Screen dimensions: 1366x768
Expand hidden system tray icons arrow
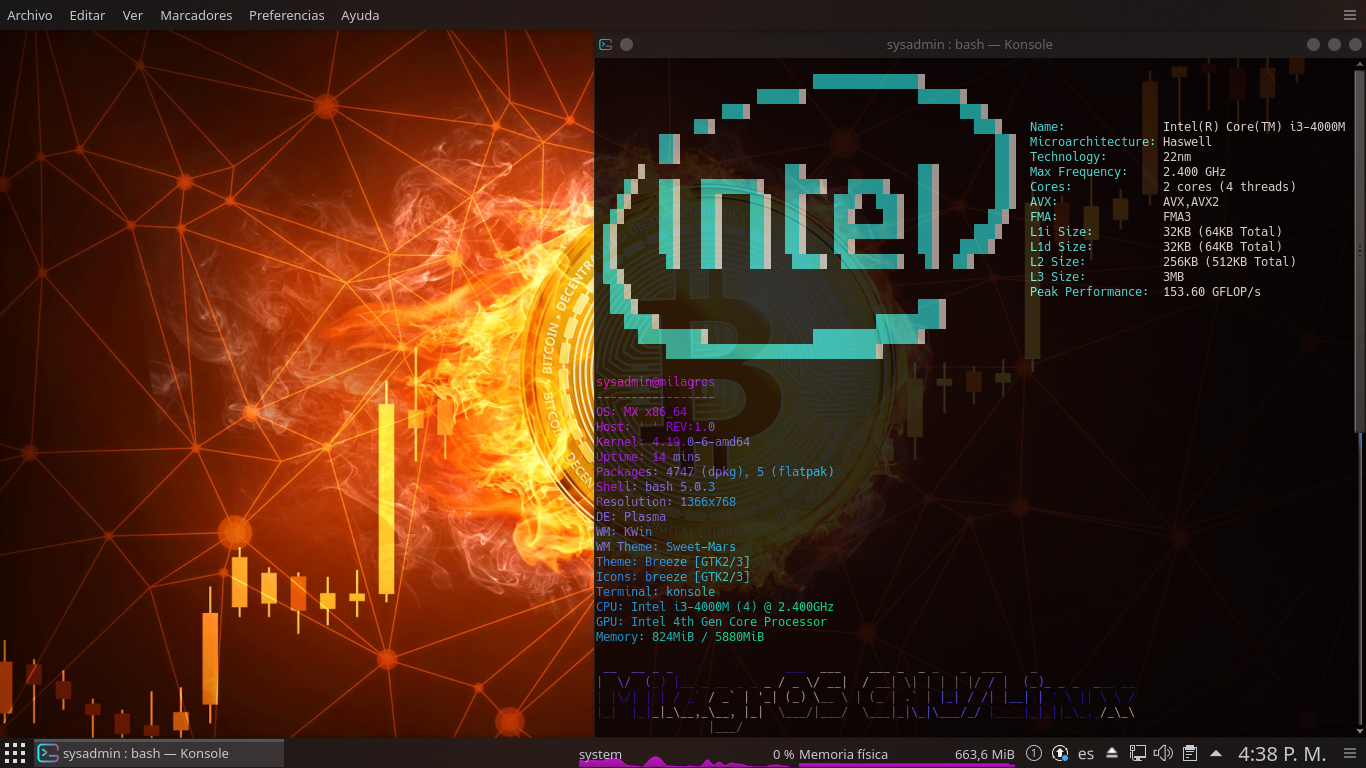1216,754
